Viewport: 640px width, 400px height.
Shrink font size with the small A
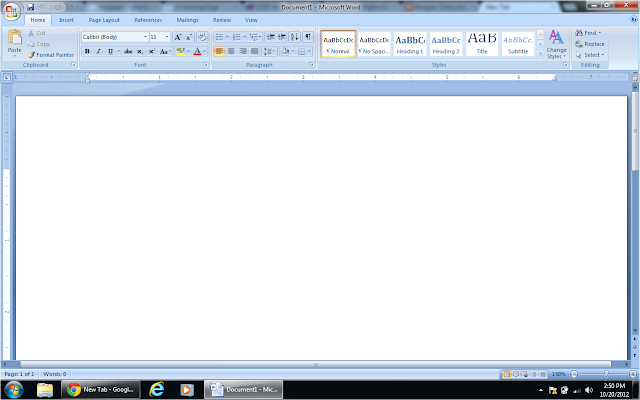(189, 37)
